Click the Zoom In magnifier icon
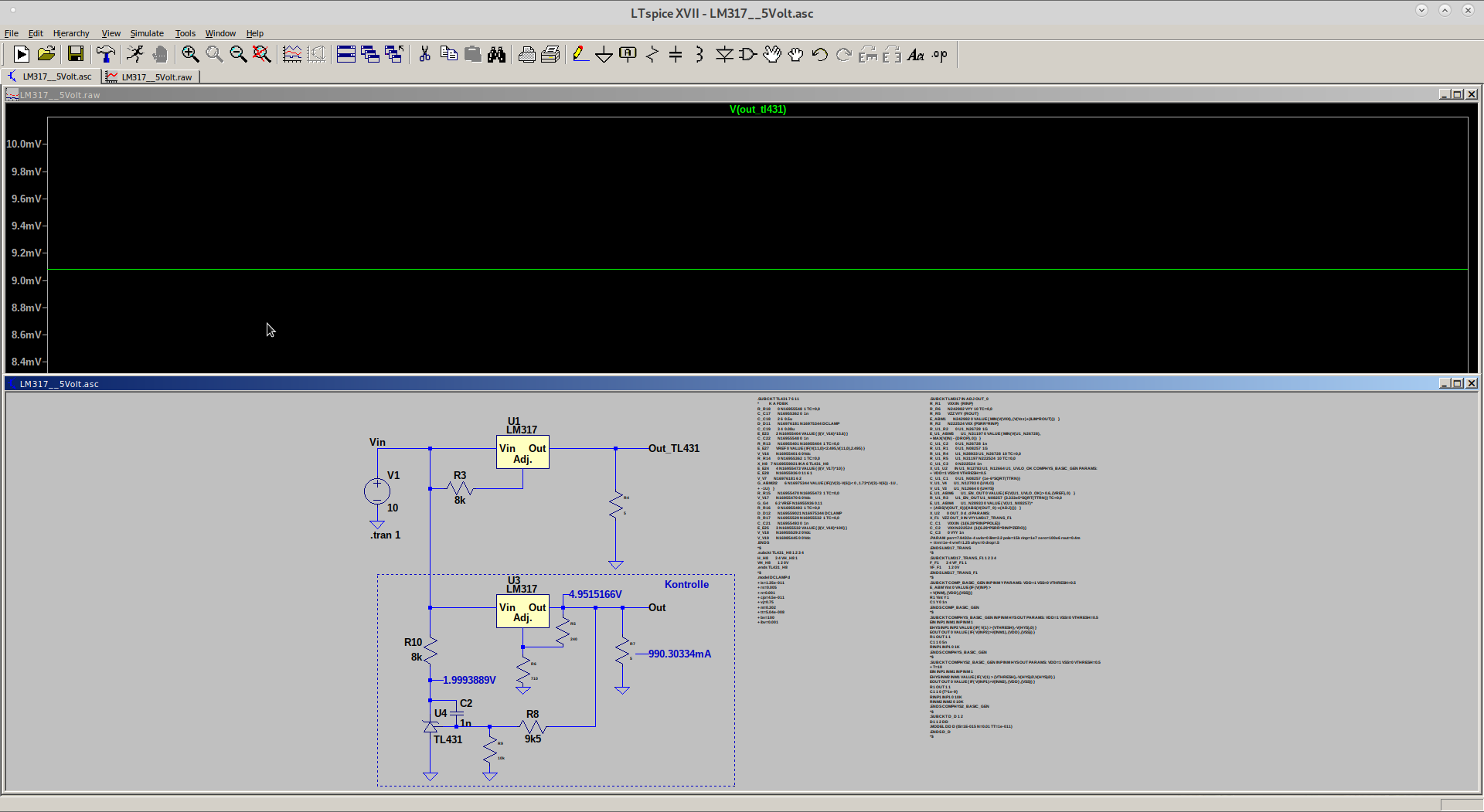 click(x=190, y=54)
